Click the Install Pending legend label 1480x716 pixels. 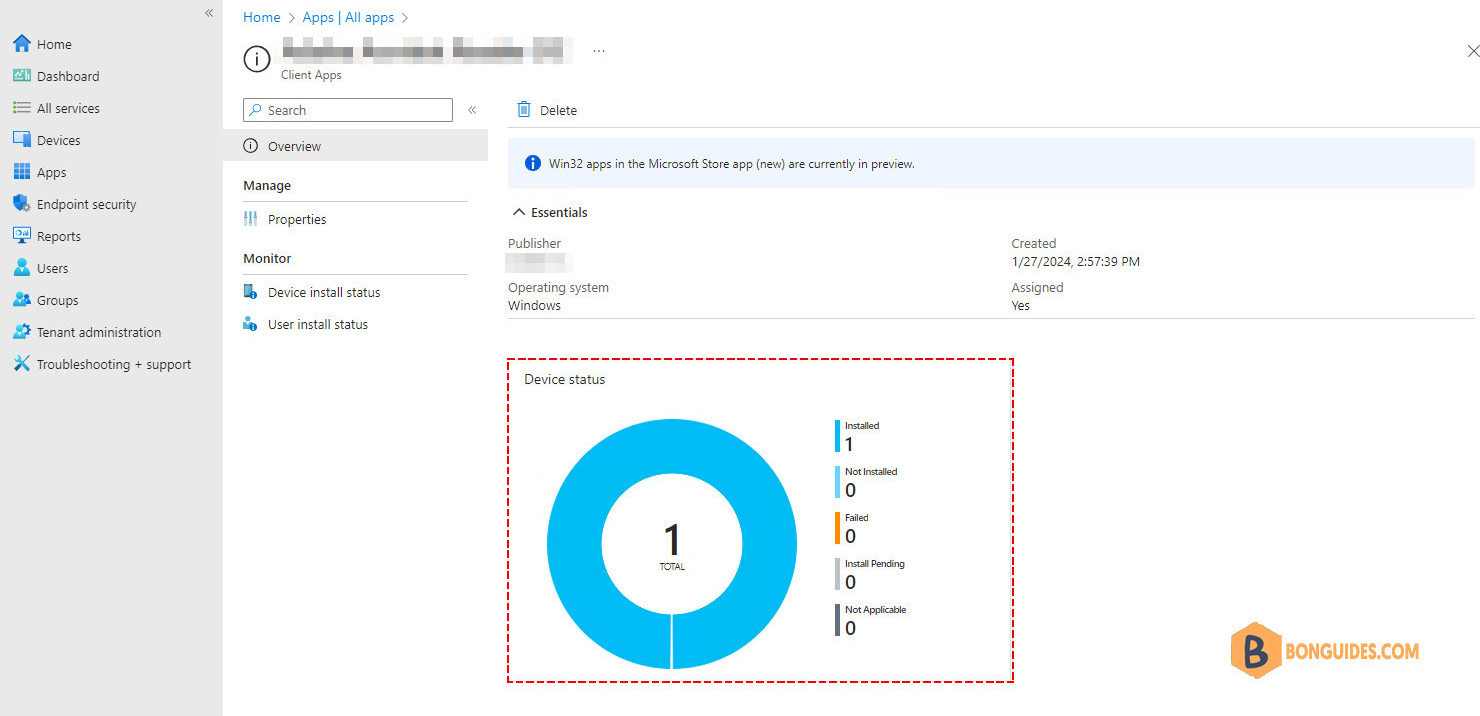[875, 564]
